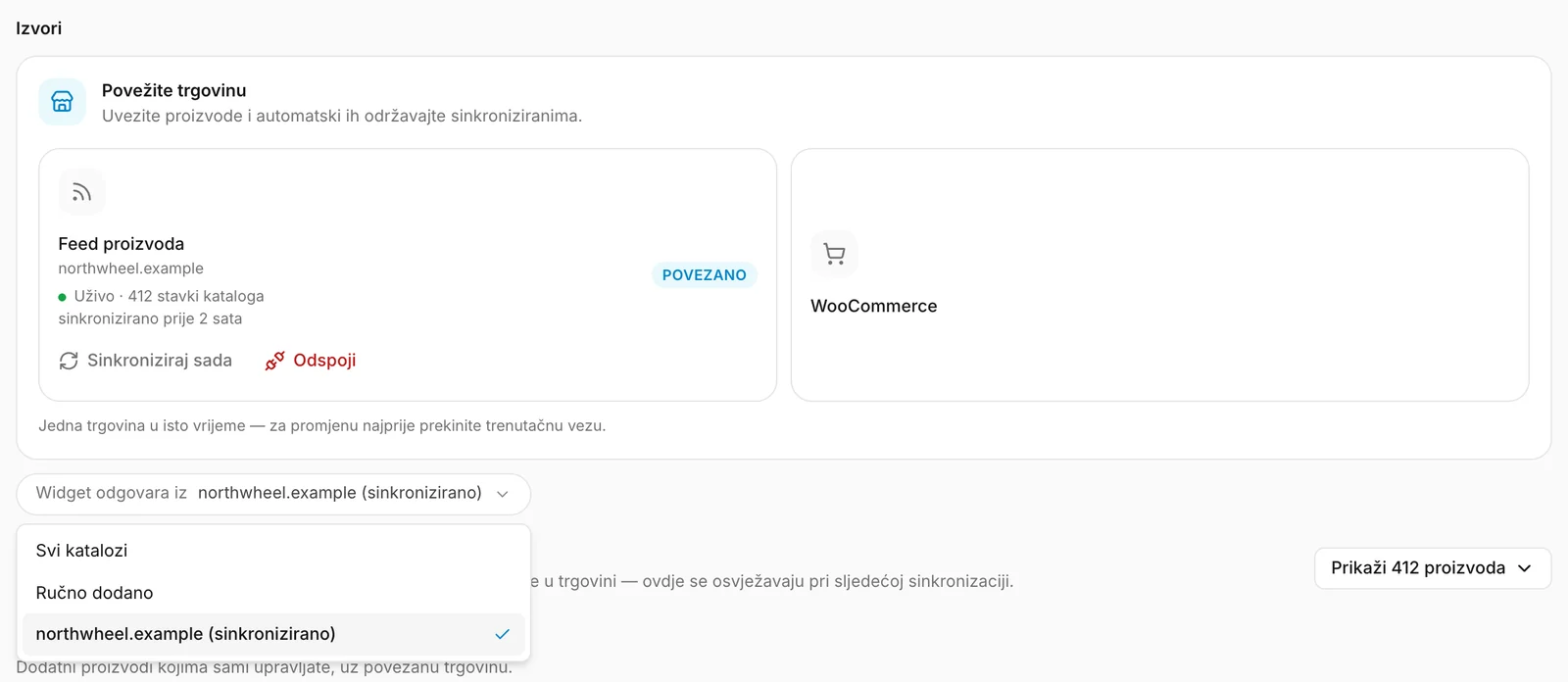Click the POVEZANO status badge
Viewport: 1568px width, 682px height.
tap(704, 275)
